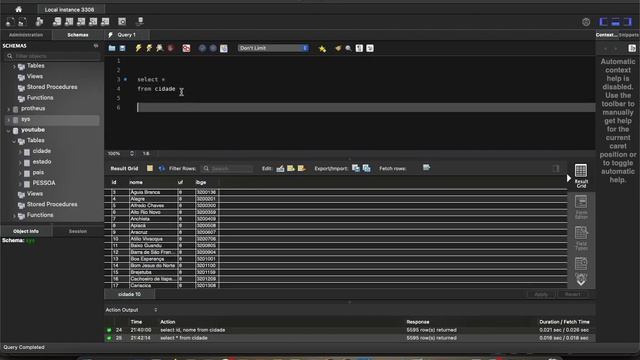
Task: Save snippet with the star icon
Action: click(322, 49)
